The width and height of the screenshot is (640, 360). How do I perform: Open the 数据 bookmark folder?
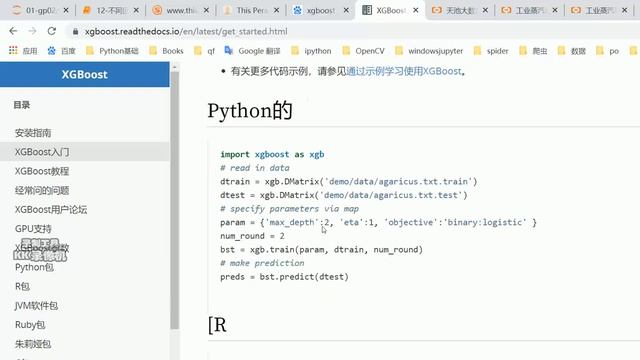[x=571, y=51]
